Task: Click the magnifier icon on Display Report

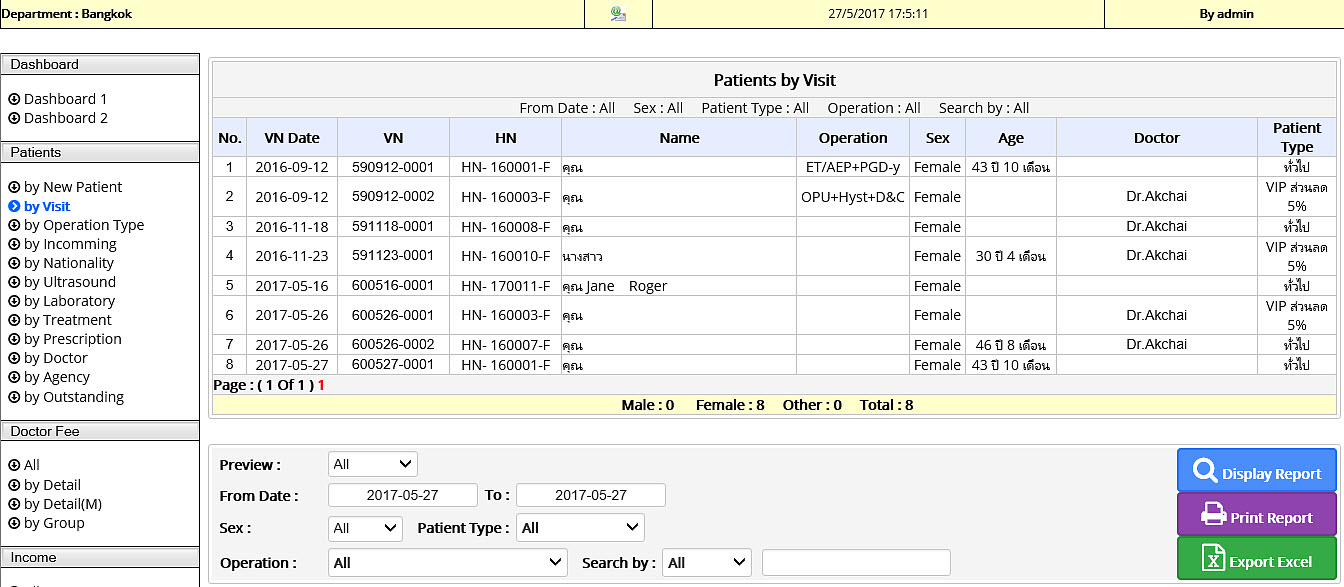Action: pos(1205,472)
